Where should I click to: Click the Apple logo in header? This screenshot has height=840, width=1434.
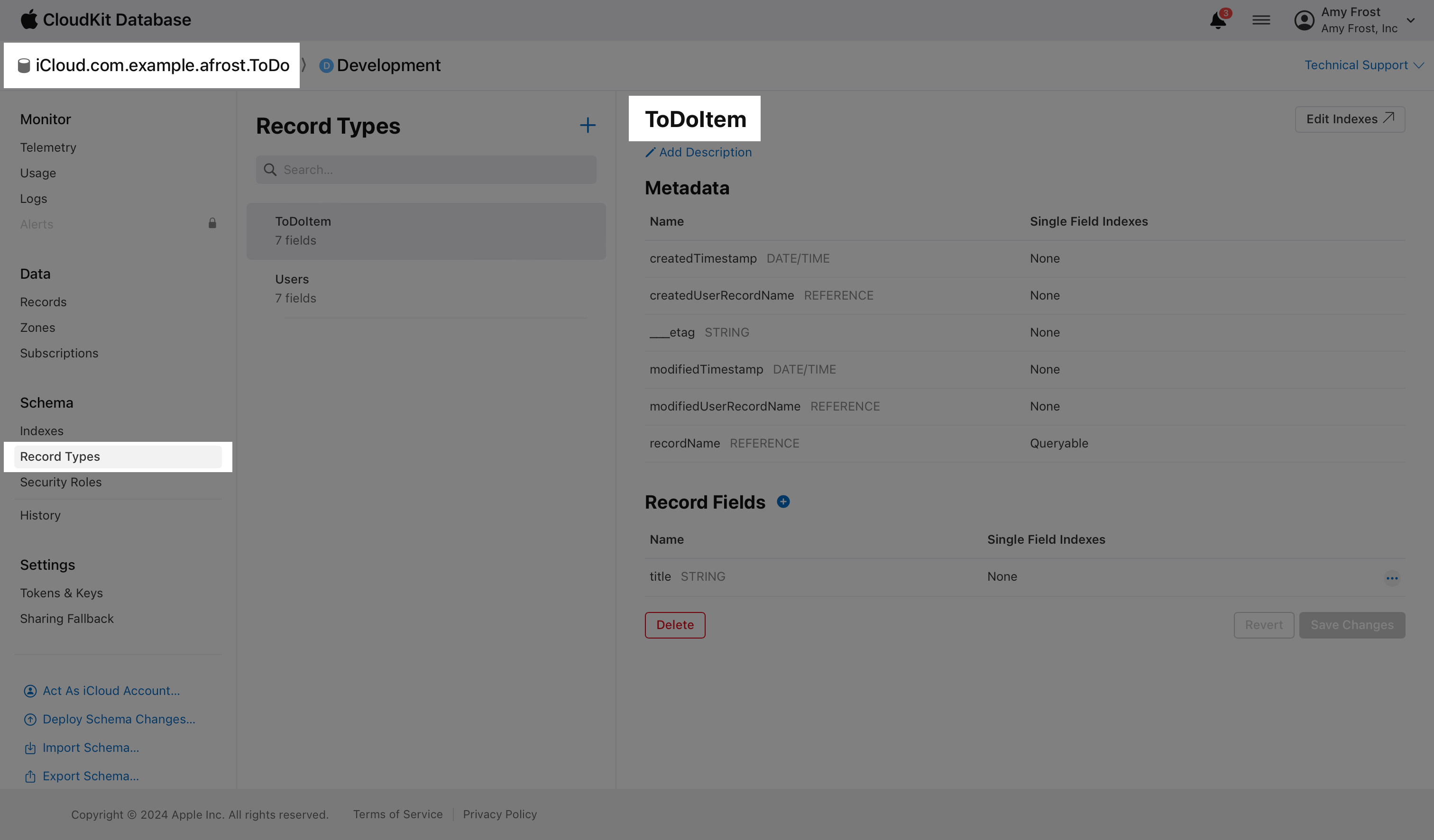28,19
